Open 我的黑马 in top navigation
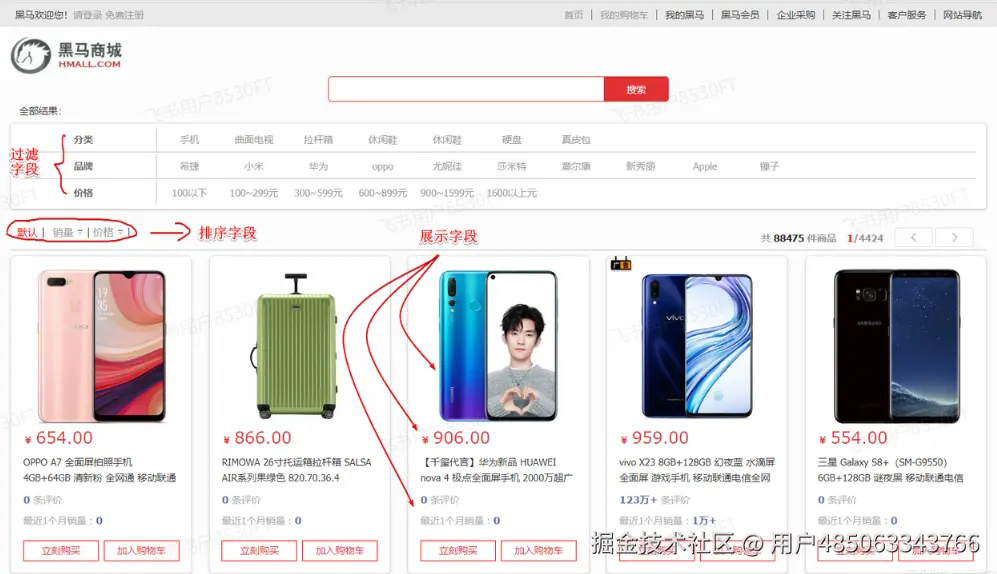The width and height of the screenshot is (997, 574). pos(684,15)
